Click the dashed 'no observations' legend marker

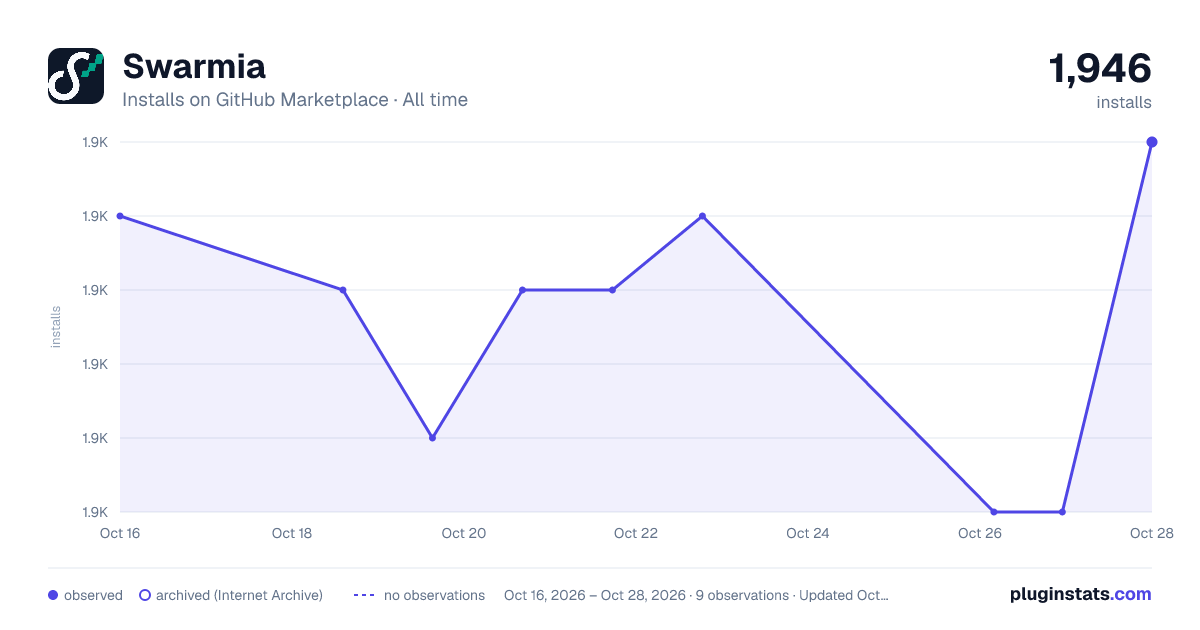click(x=364, y=595)
